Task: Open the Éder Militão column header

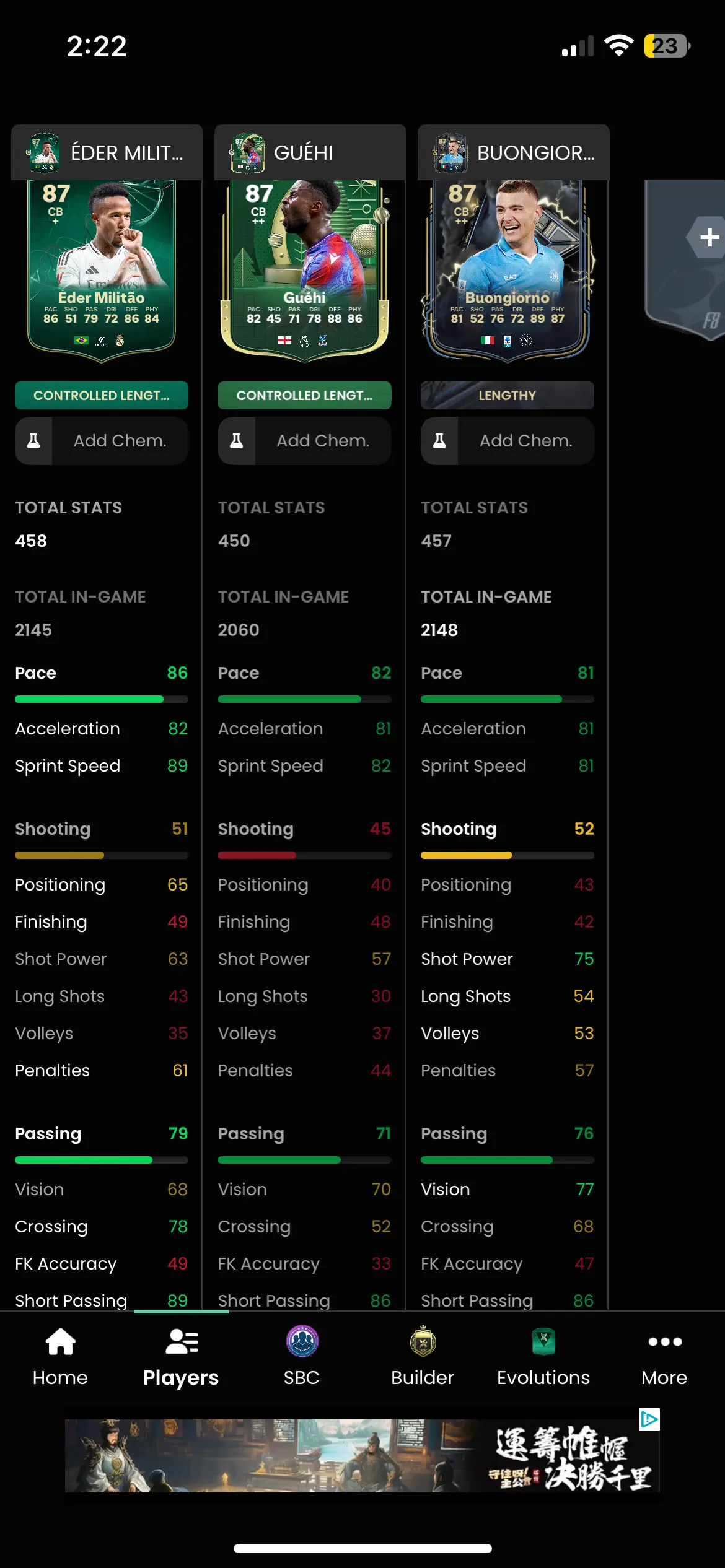Action: [x=107, y=152]
